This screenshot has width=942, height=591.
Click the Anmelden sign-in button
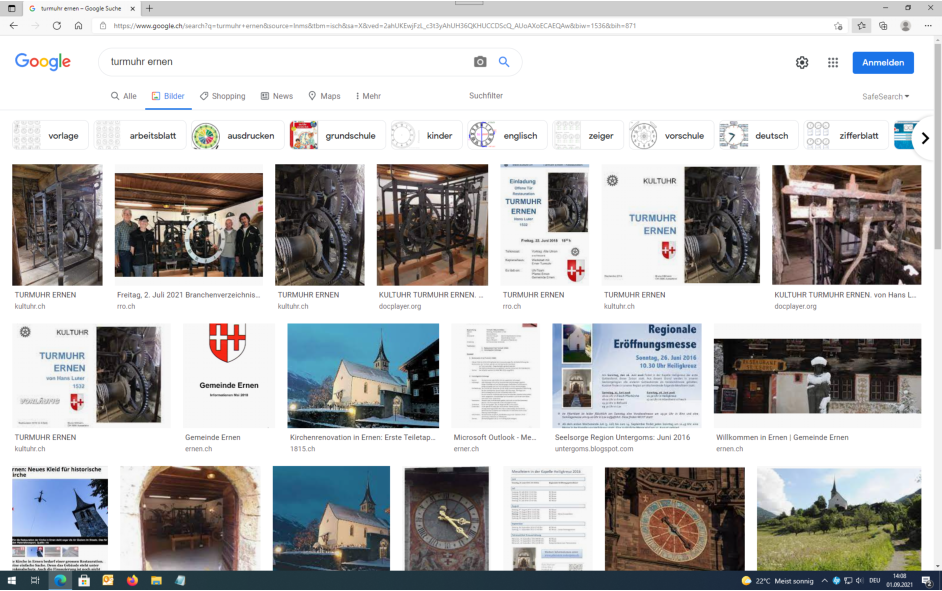pos(882,63)
